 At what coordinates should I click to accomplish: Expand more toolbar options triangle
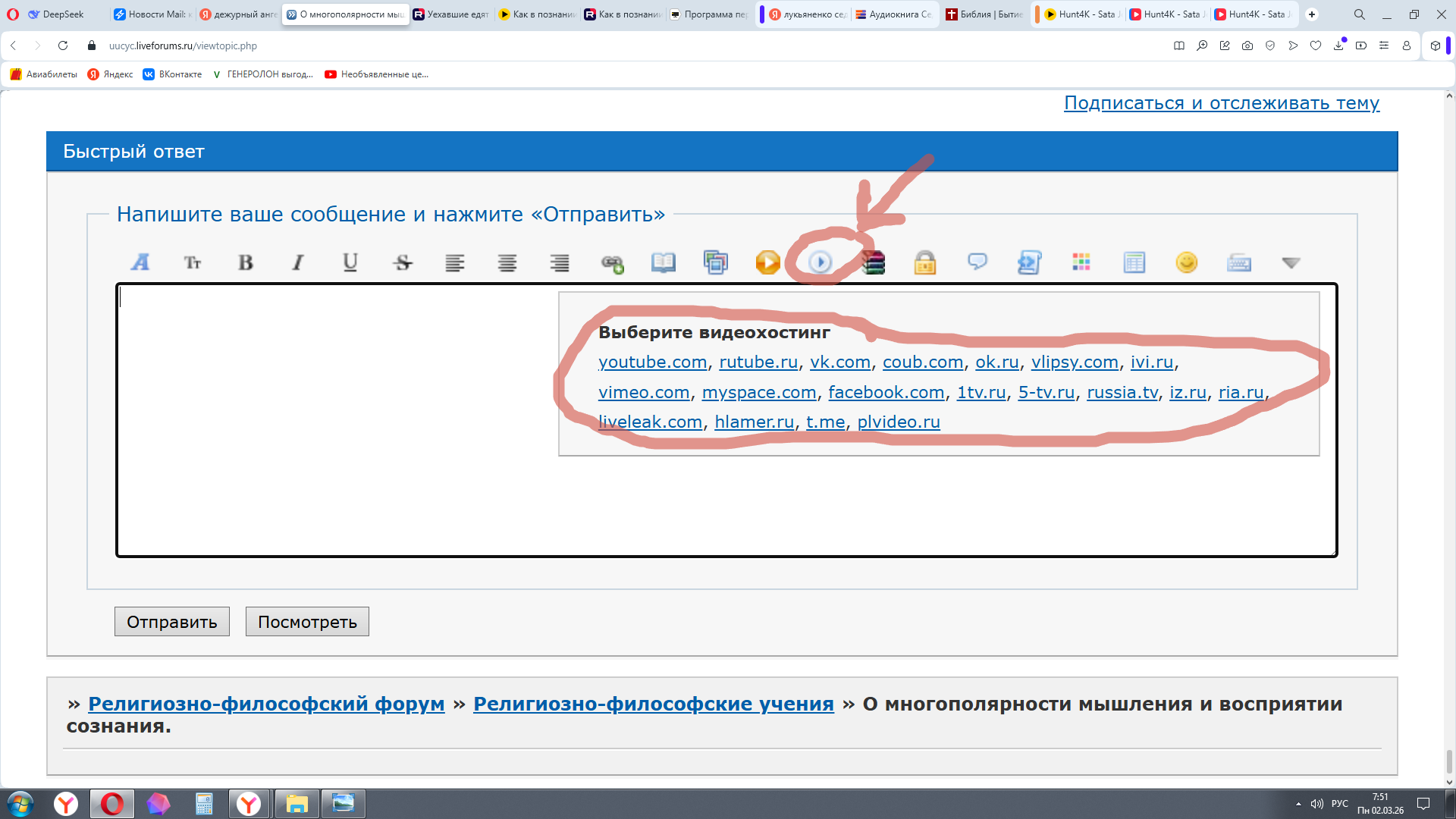[1291, 262]
